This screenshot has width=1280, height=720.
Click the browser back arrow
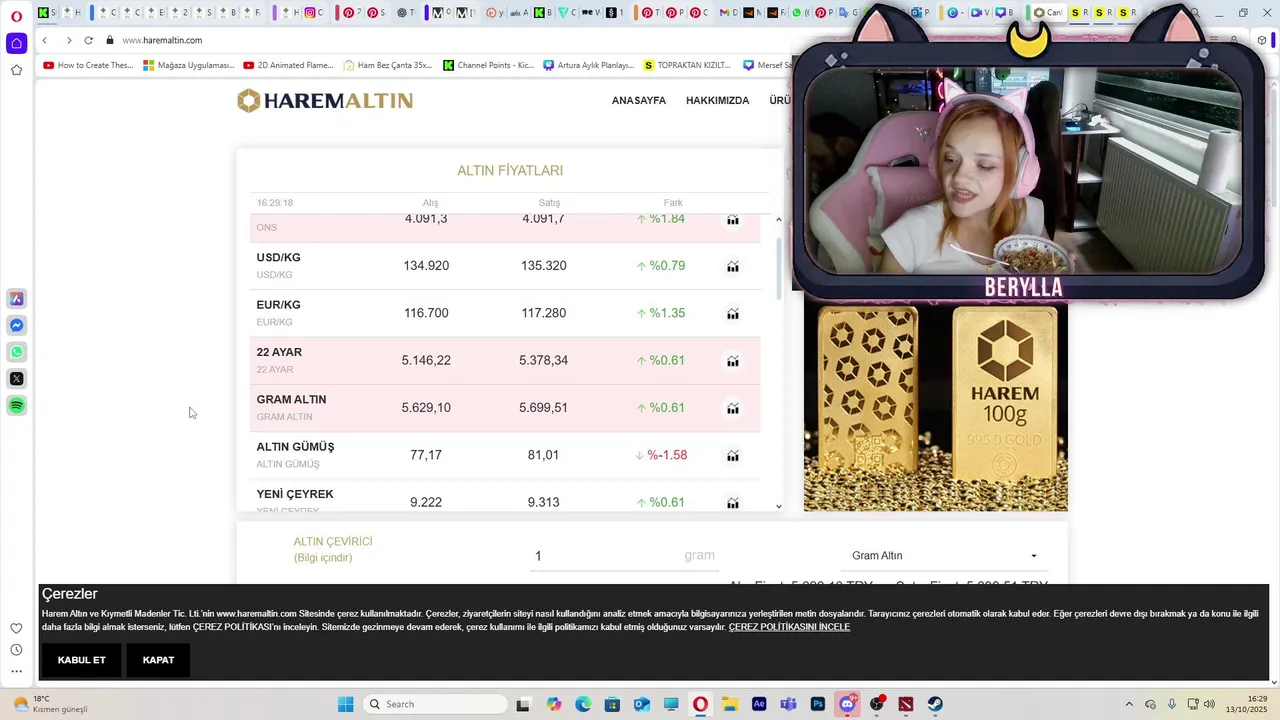(x=45, y=40)
